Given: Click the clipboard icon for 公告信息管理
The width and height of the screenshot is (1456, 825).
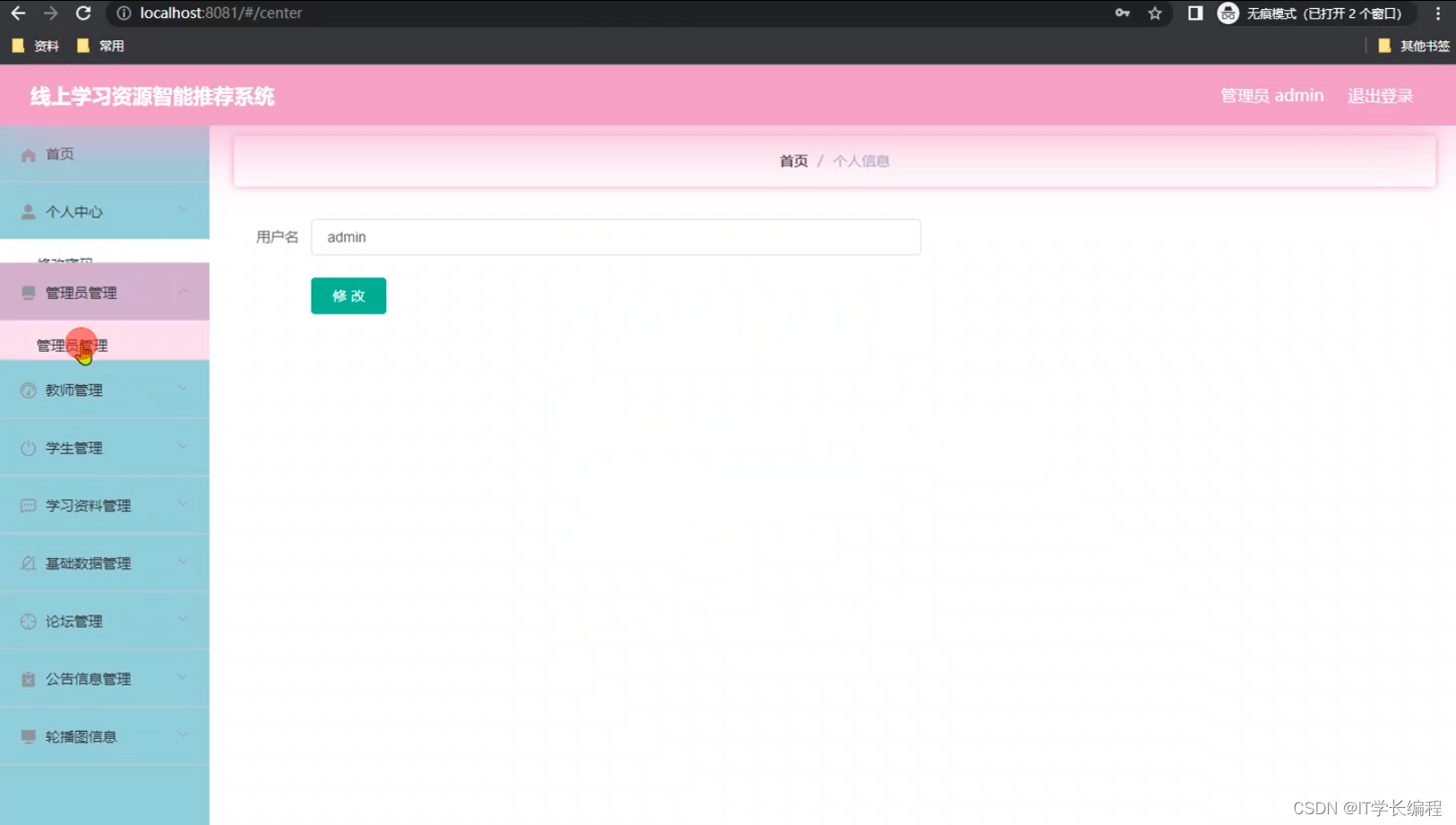Looking at the screenshot, I should pyautogui.click(x=27, y=678).
